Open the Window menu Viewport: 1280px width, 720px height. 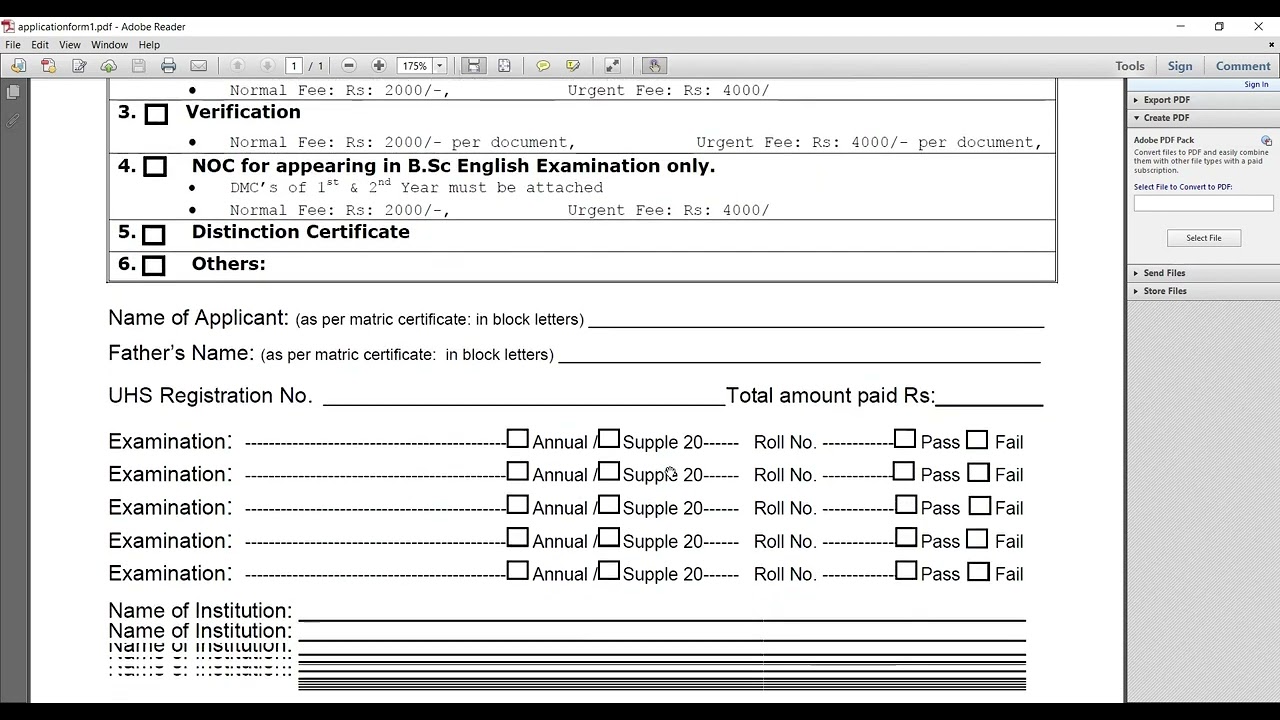(x=109, y=45)
